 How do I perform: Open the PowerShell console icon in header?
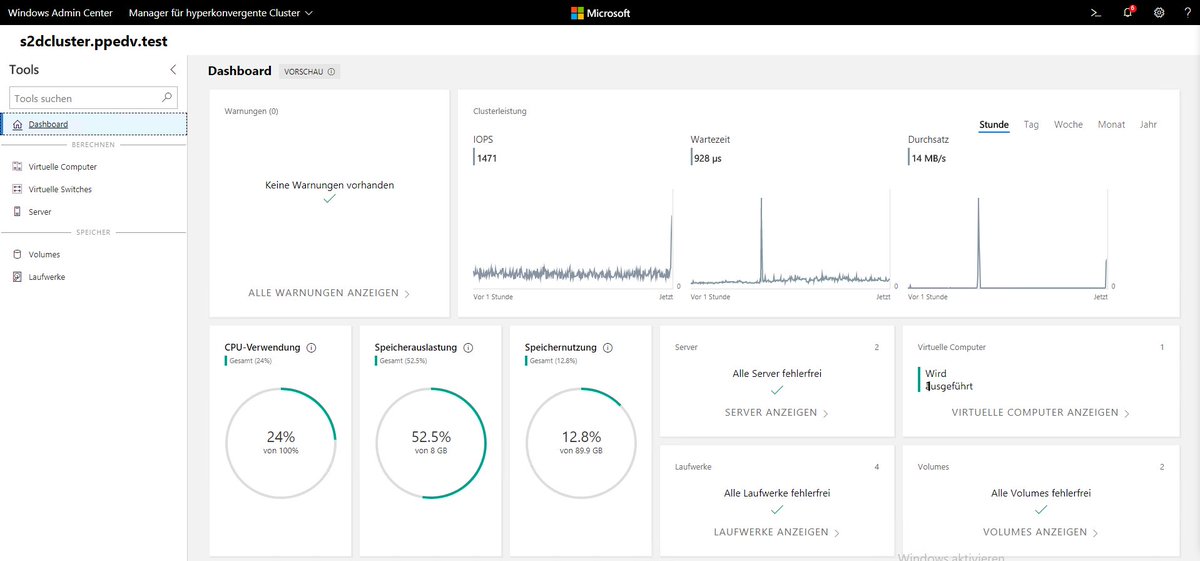(x=1096, y=13)
